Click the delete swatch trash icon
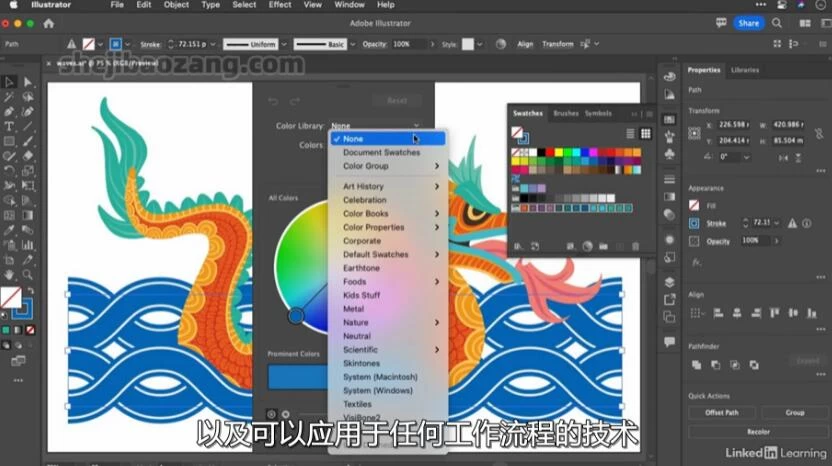 636,246
